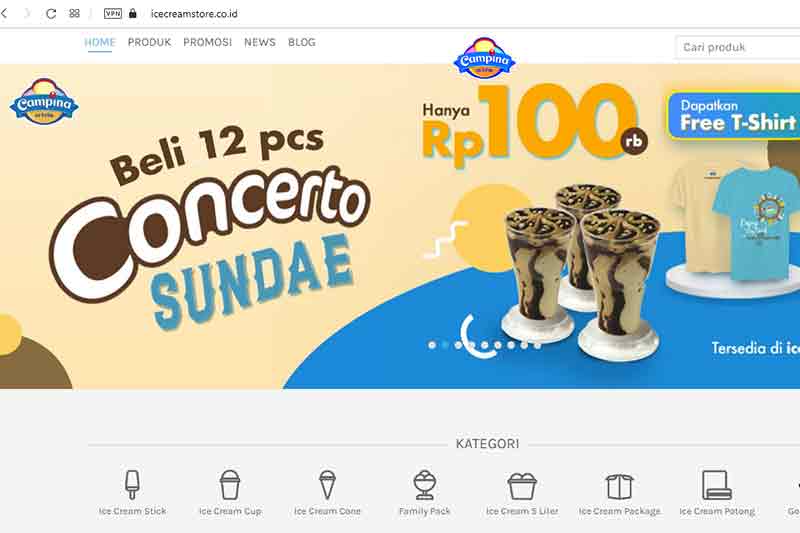Select the last carousel slide dot
The height and width of the screenshot is (533, 800).
click(537, 345)
